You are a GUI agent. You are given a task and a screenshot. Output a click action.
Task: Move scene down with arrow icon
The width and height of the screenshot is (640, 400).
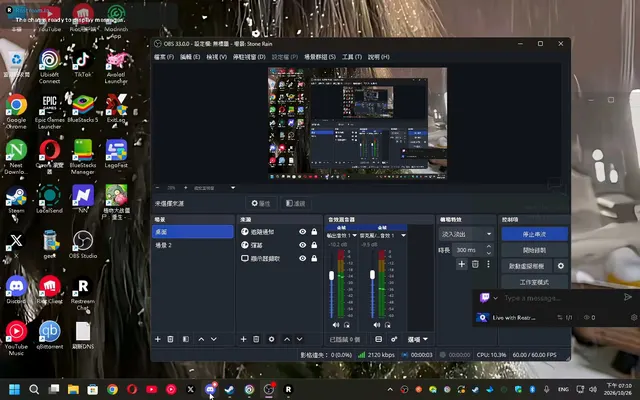[x=214, y=339]
